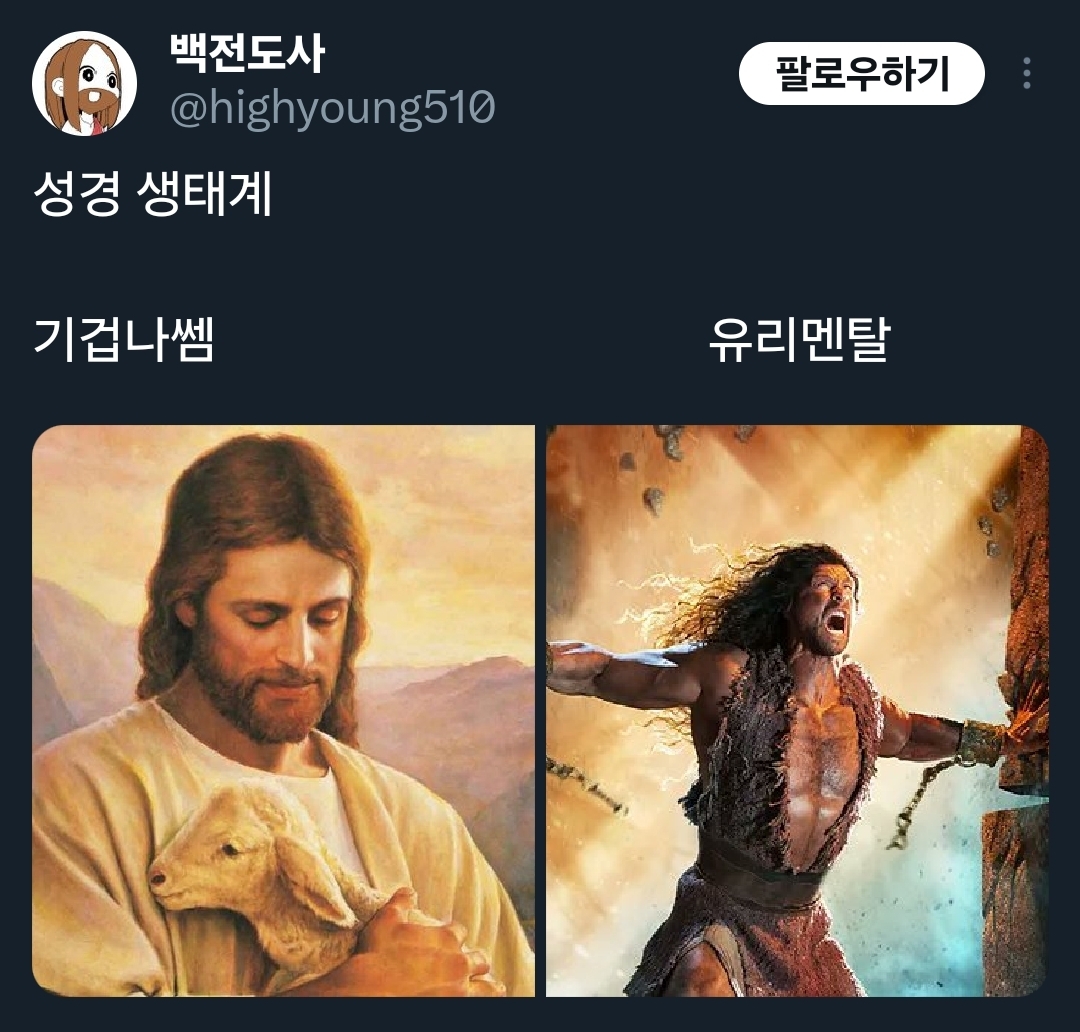Open the 백전도사 display name link

[x=247, y=53]
